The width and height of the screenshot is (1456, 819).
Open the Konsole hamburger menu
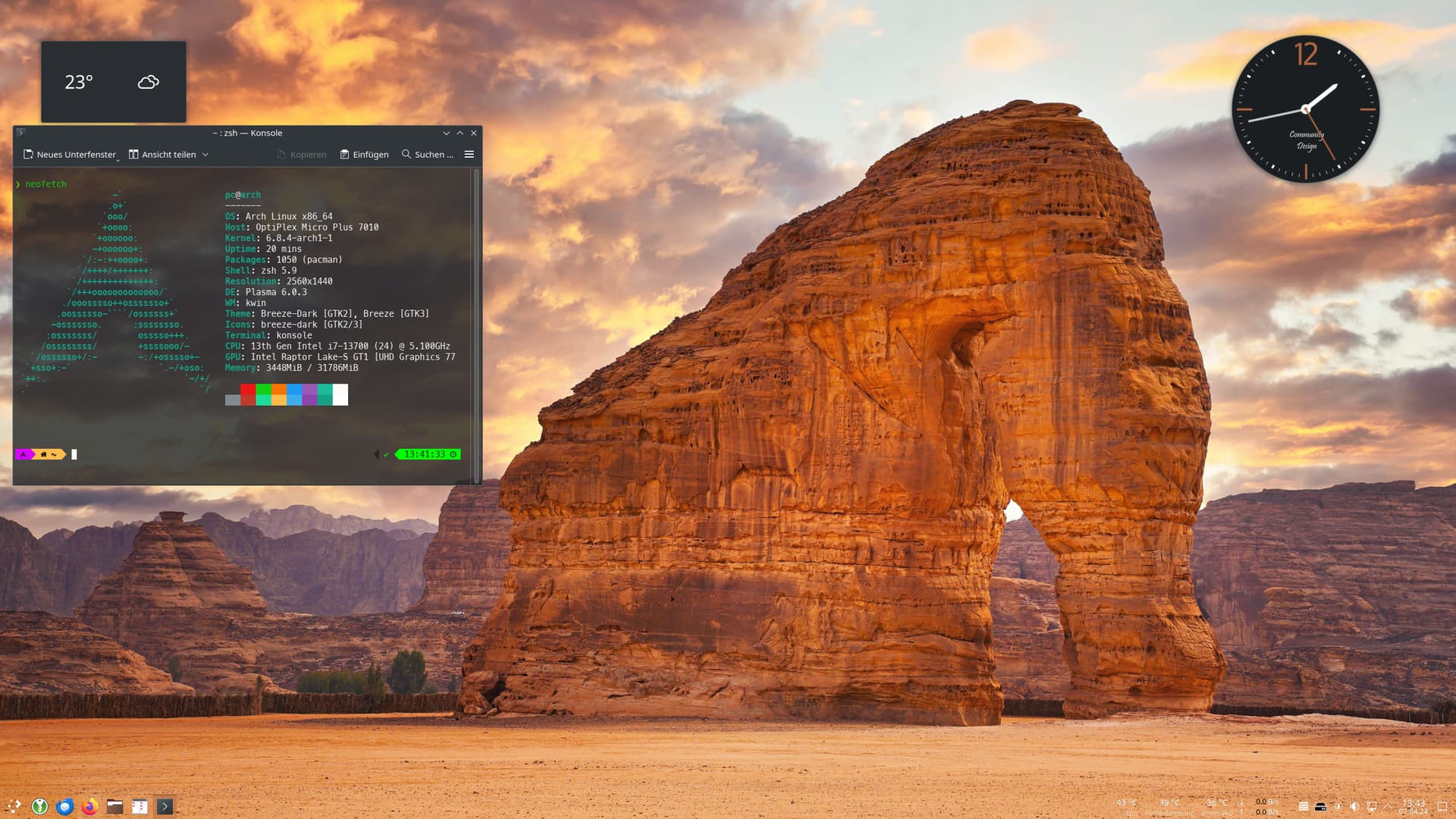coord(469,155)
